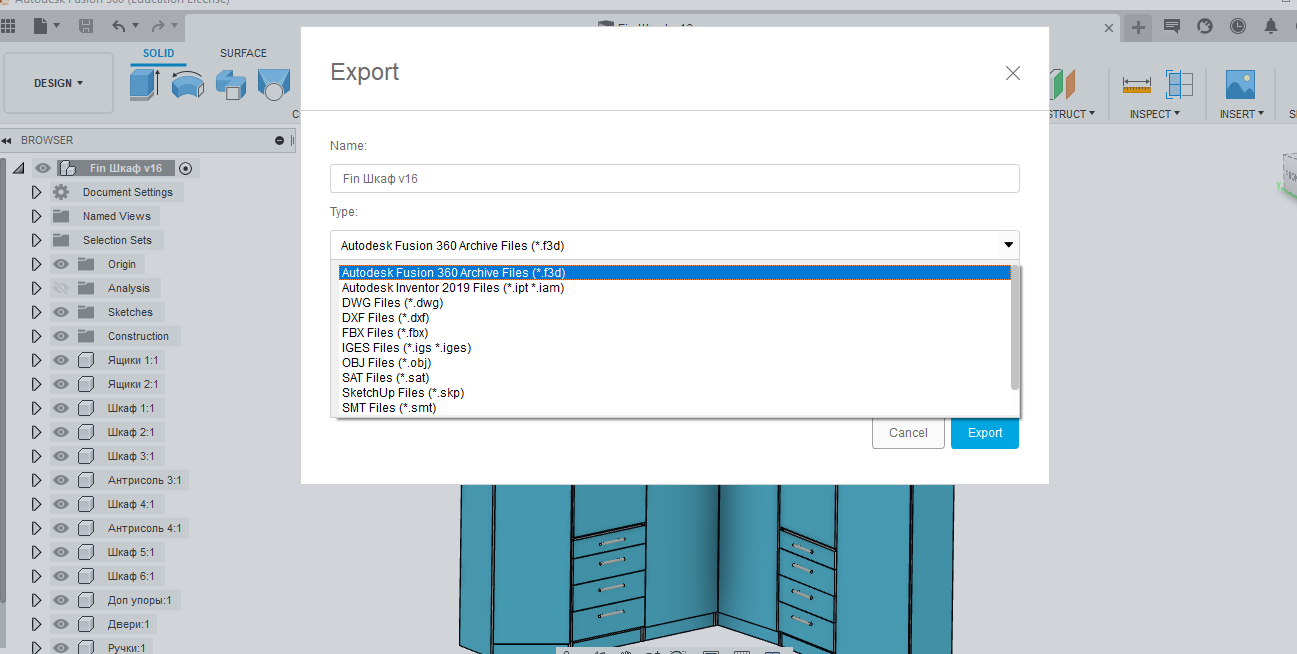Open the INSPECT panel dropdown
Screen dimensions: 1297x654
click(x=1155, y=114)
